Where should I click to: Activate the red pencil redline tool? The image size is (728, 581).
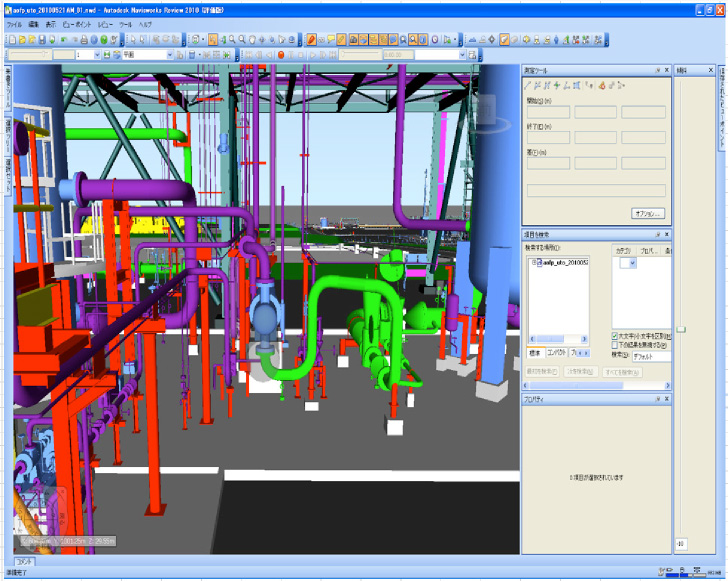pos(312,39)
